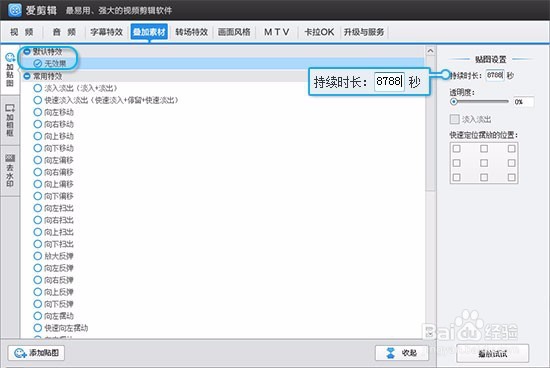Screen dimensions: 550x368
Task: Click the effects list scroll-up arrow
Action: [430, 51]
